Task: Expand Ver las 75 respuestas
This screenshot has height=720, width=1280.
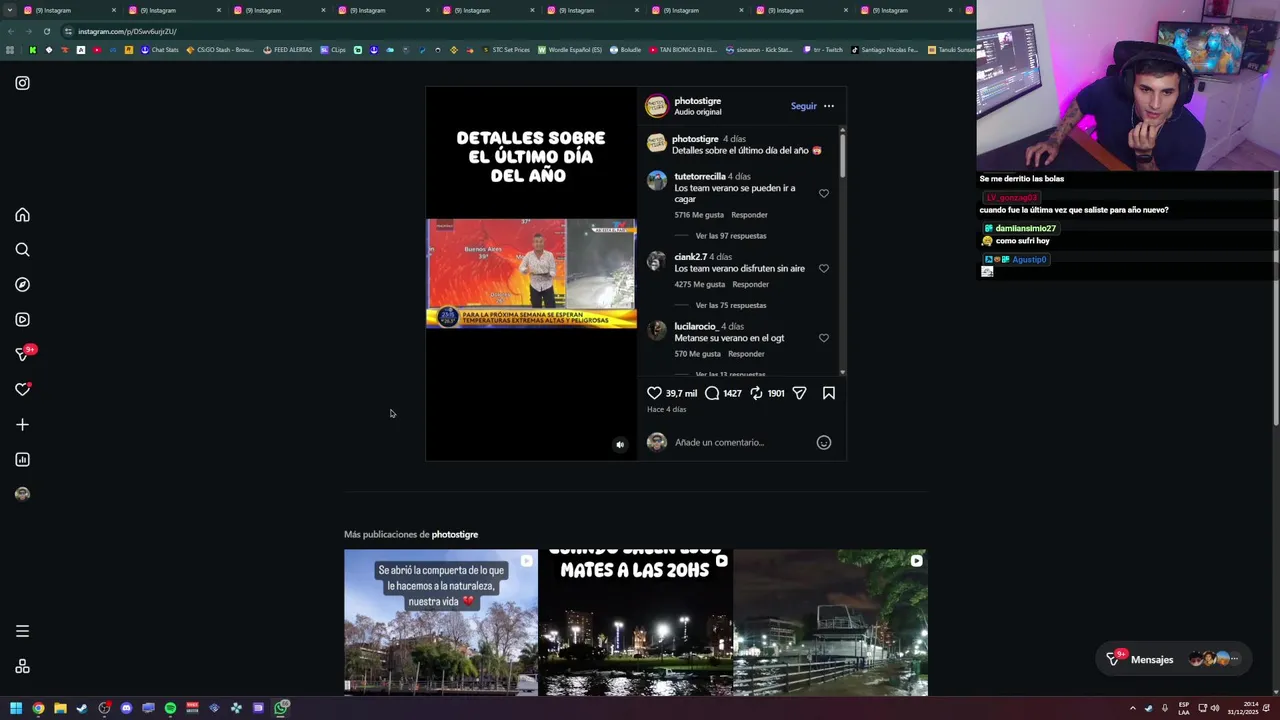Action: click(731, 305)
